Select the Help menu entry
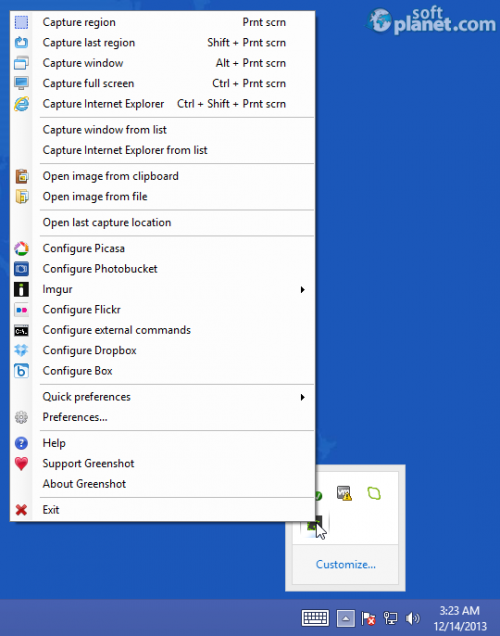The width and height of the screenshot is (500, 636). click(x=163, y=443)
